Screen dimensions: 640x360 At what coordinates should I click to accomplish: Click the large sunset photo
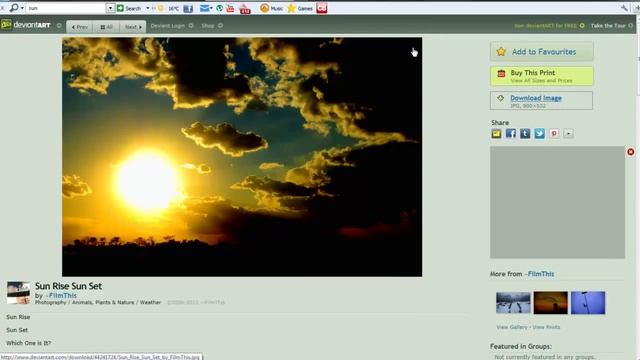coord(242,157)
